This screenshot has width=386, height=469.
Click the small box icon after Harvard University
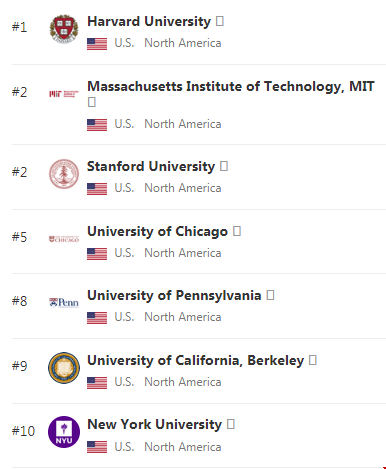pyautogui.click(x=220, y=21)
